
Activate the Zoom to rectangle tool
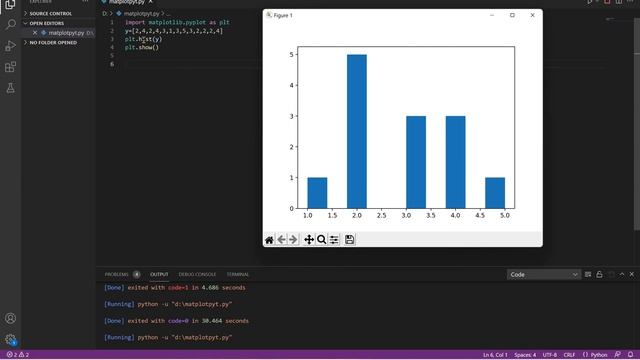click(x=321, y=240)
